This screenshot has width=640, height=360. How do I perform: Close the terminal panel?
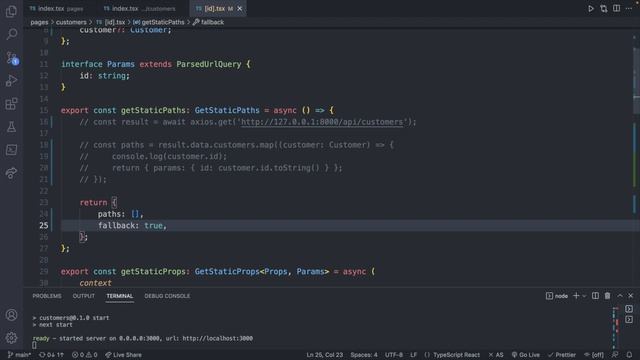pos(631,296)
